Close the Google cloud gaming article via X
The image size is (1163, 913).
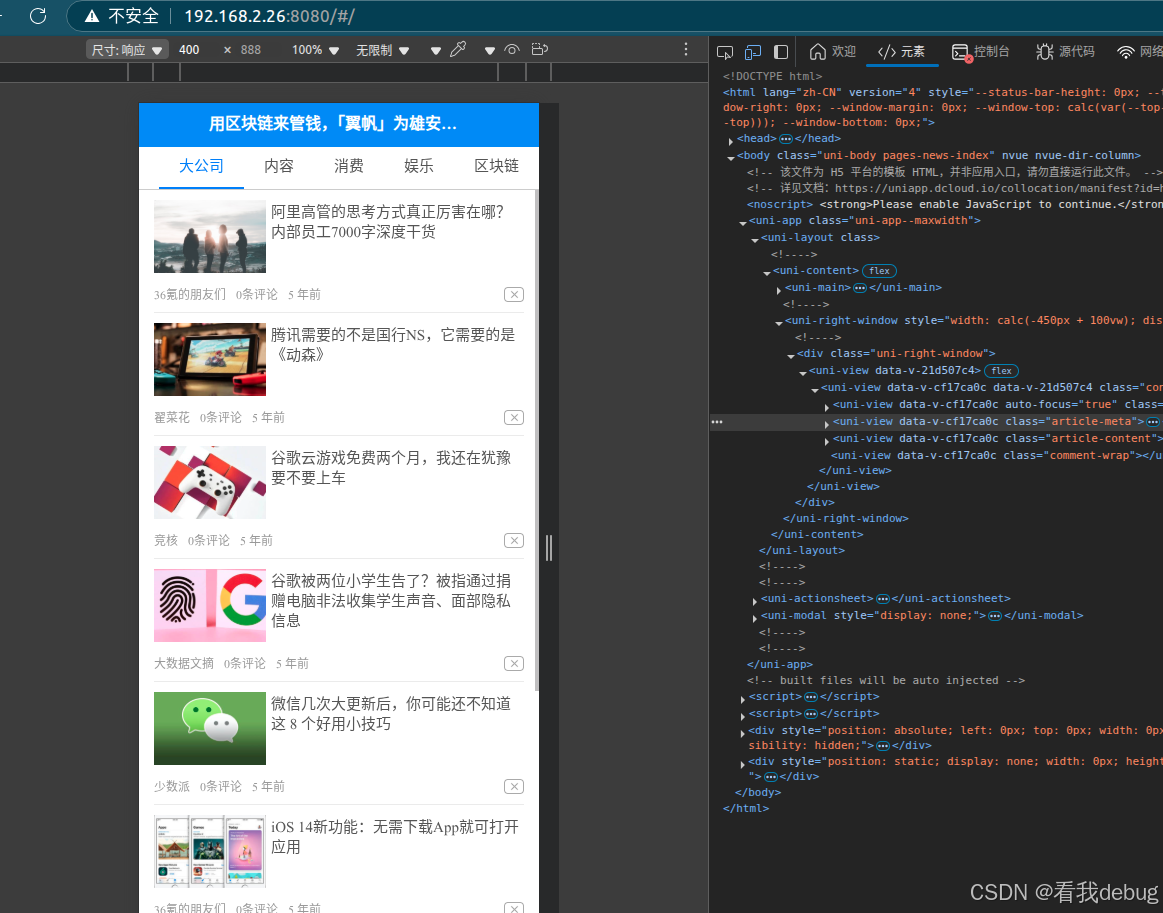pyautogui.click(x=514, y=541)
